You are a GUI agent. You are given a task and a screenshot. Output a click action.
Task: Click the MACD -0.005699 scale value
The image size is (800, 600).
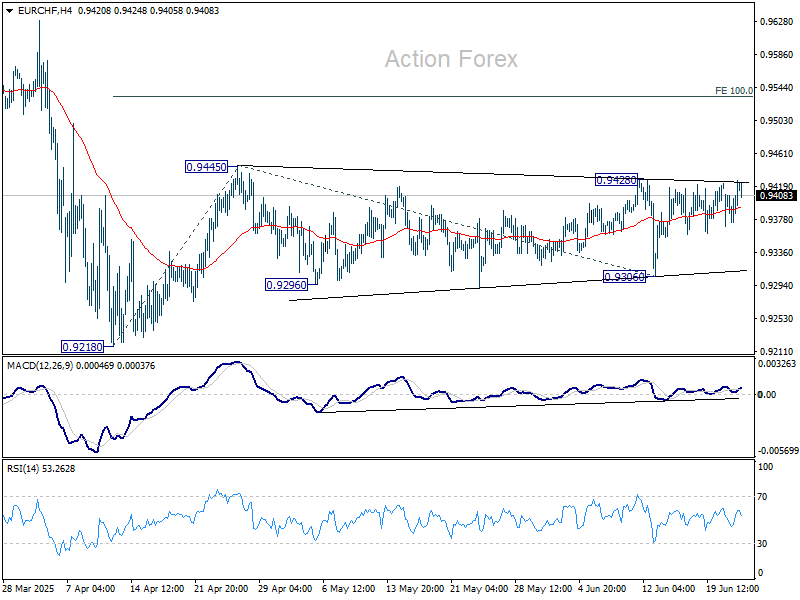[x=778, y=451]
